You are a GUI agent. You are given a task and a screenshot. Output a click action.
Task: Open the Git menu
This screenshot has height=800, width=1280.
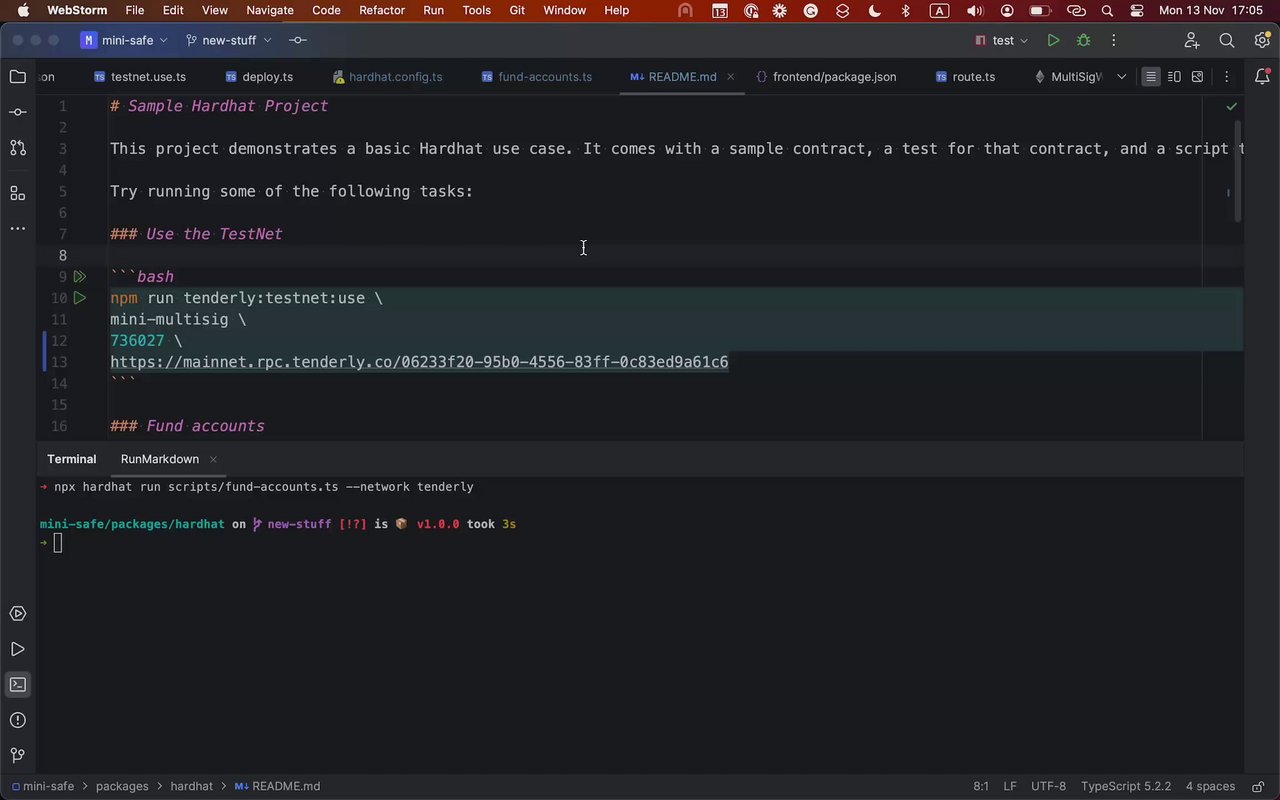(x=517, y=11)
